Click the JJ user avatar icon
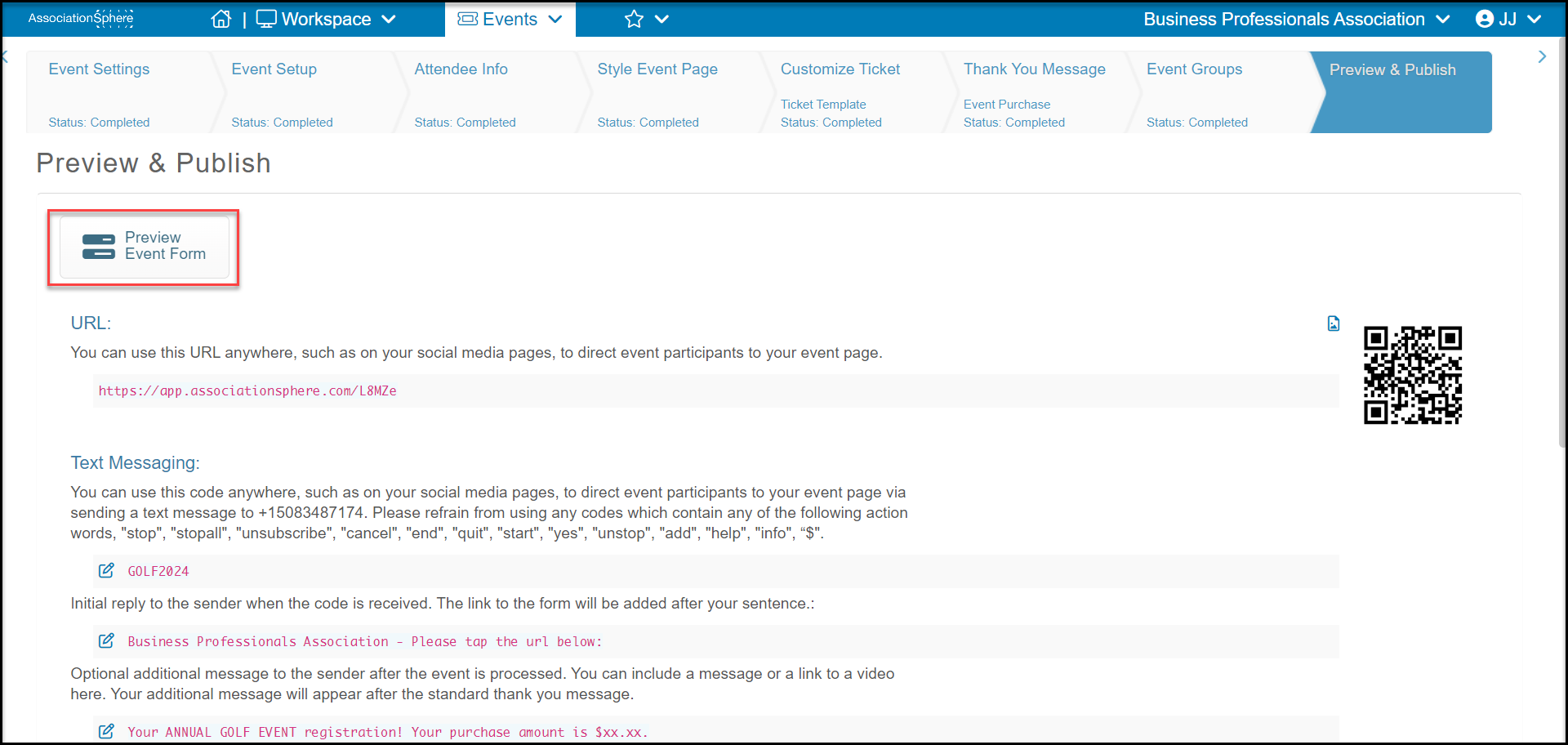 point(1485,19)
